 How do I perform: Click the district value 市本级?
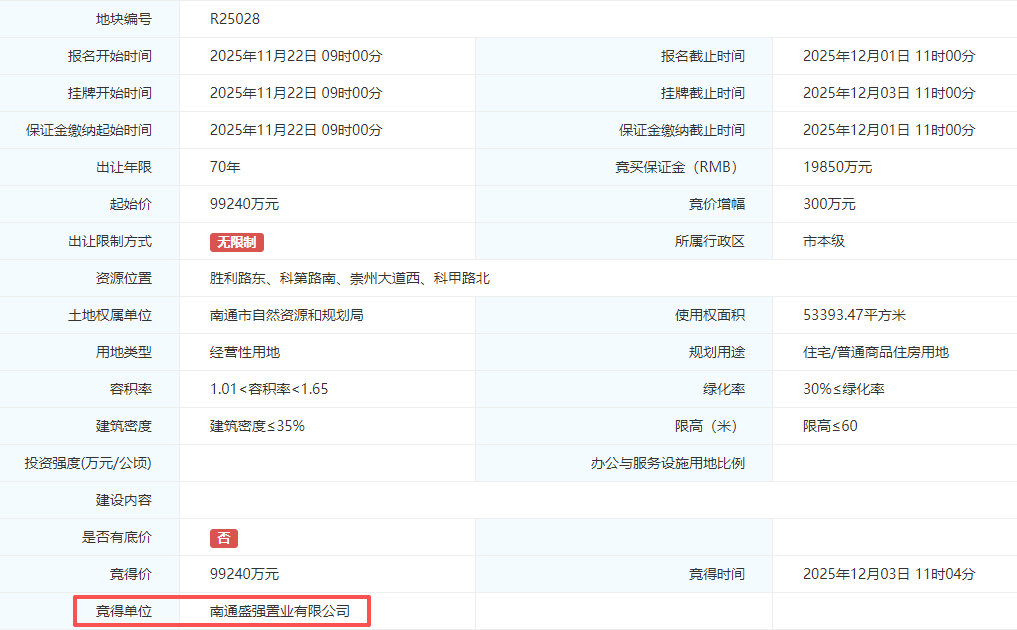pos(824,241)
